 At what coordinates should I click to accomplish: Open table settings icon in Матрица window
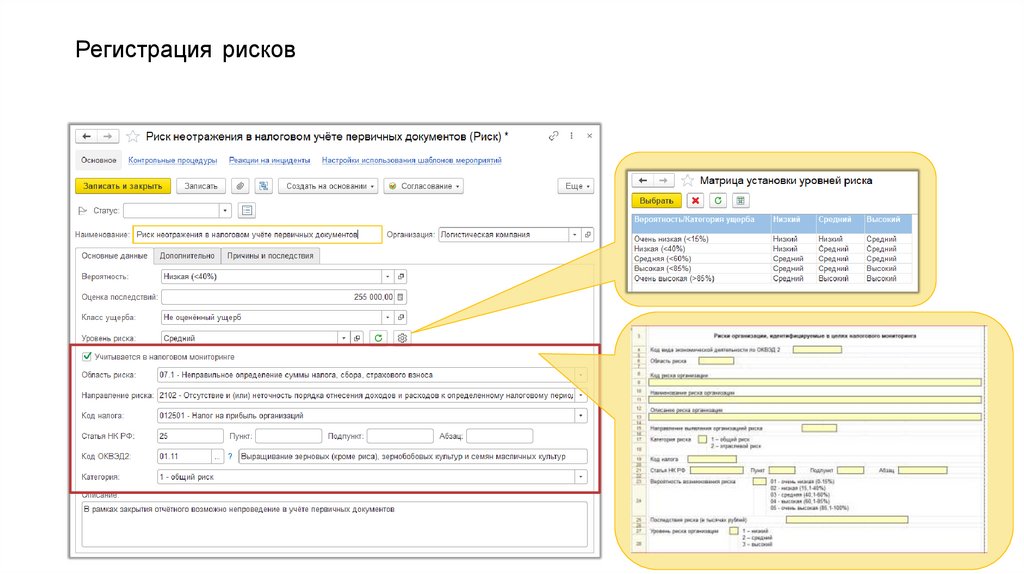coord(740,200)
